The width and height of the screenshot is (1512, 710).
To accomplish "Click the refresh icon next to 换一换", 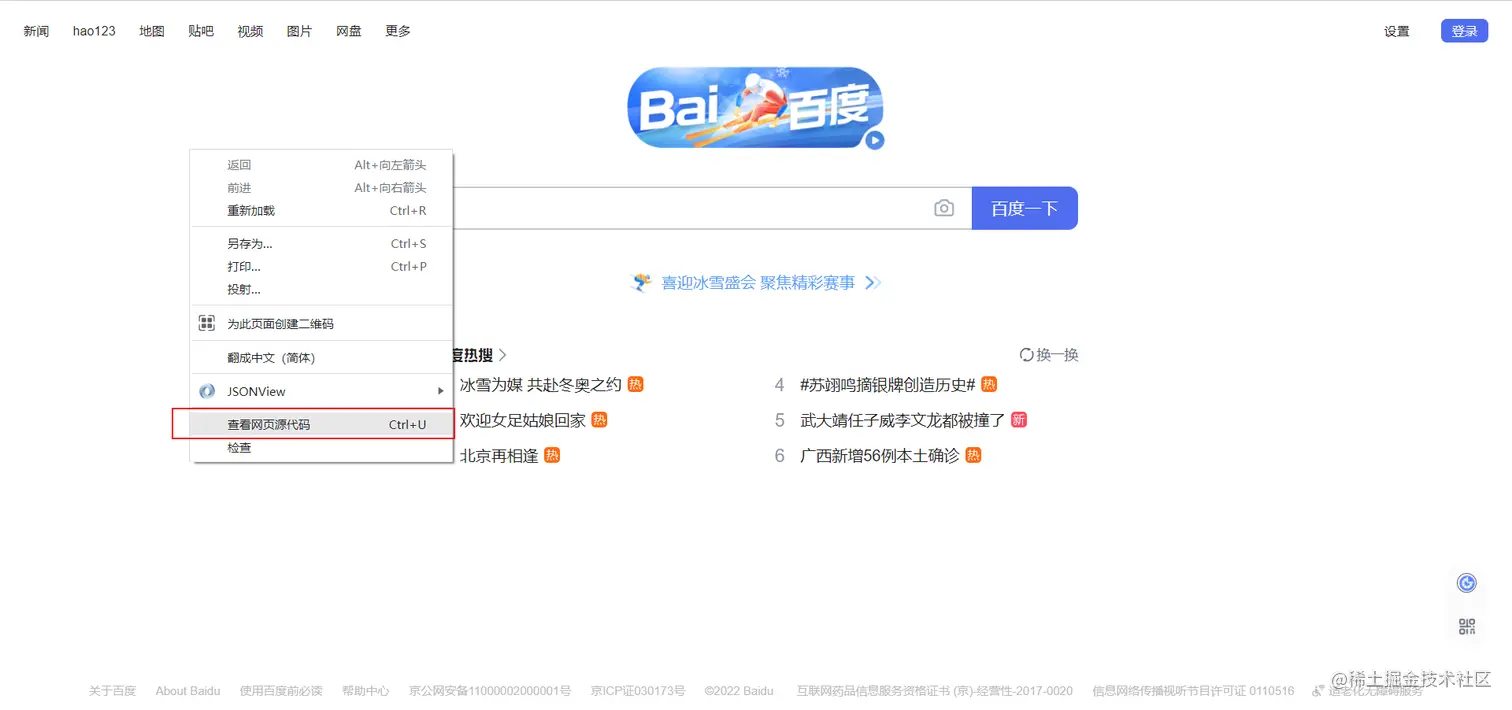I will coord(1026,354).
